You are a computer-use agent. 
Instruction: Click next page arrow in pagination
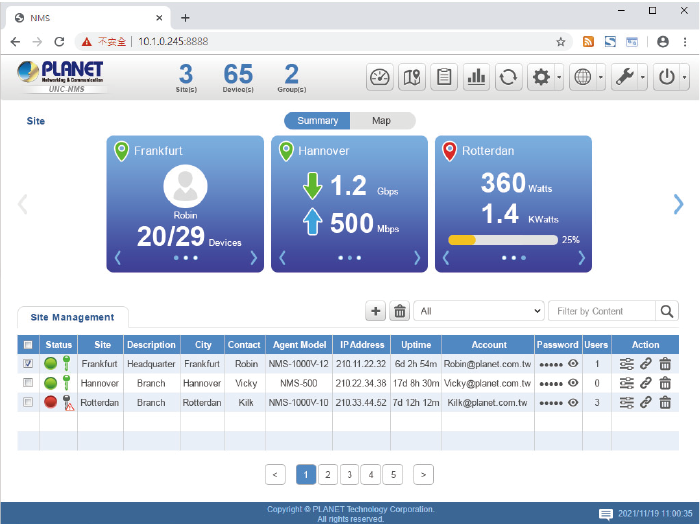(x=423, y=474)
